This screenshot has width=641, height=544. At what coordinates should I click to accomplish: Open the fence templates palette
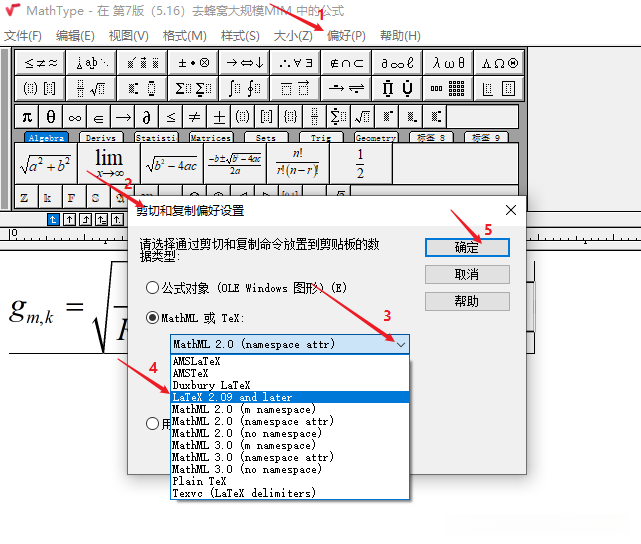[x=40, y=88]
